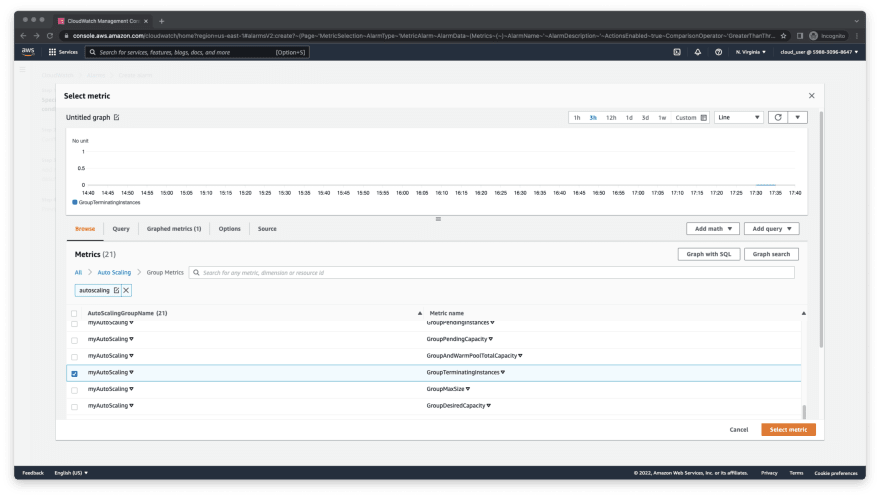This screenshot has width=880, height=497.
Task: Open the N. Virginia region dropdown
Action: click(750, 52)
